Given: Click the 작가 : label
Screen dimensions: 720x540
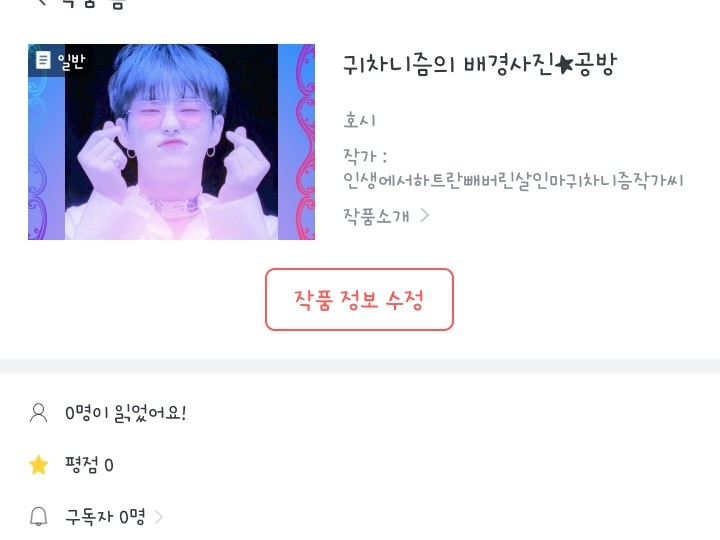Looking at the screenshot, I should coord(365,156).
